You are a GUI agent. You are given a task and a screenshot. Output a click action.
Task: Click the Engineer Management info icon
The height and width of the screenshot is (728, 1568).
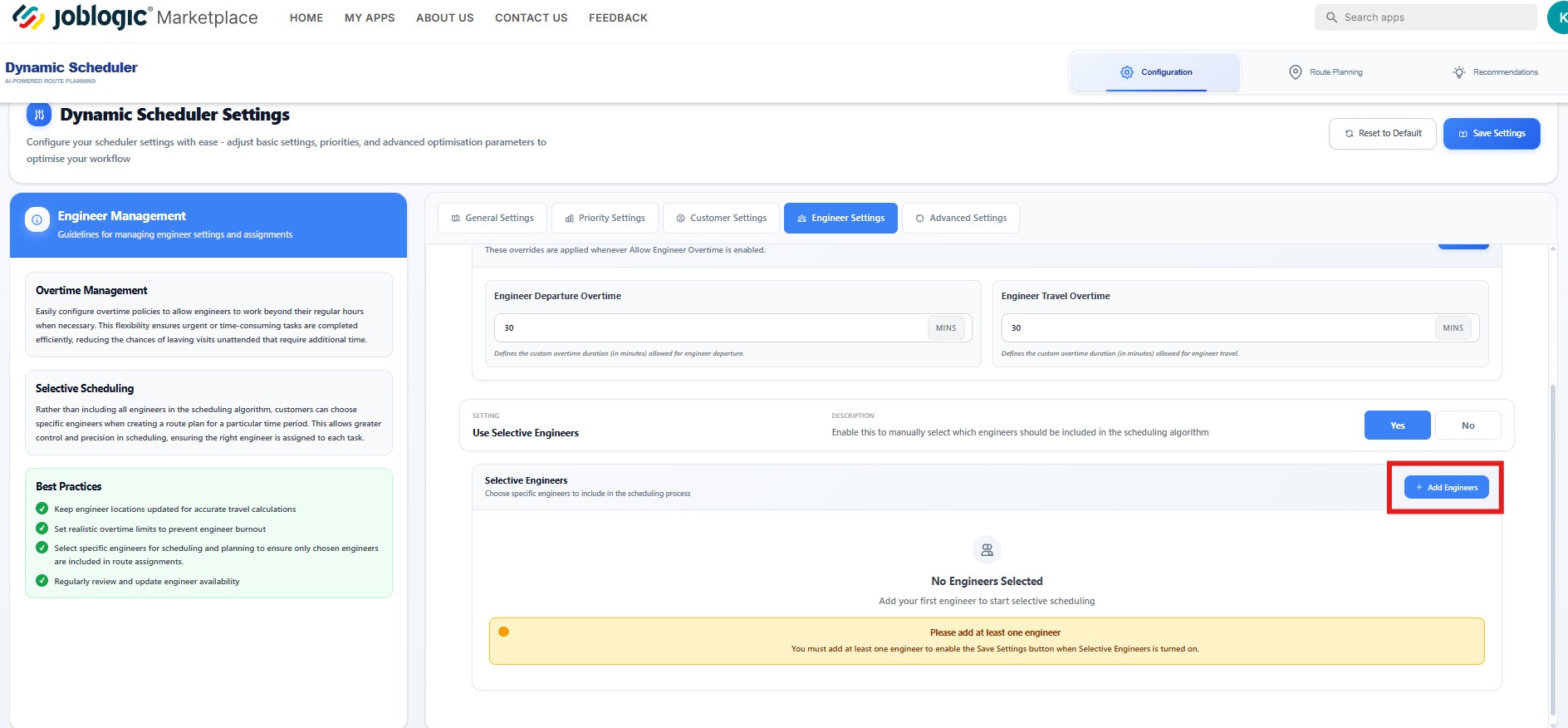pos(37,220)
